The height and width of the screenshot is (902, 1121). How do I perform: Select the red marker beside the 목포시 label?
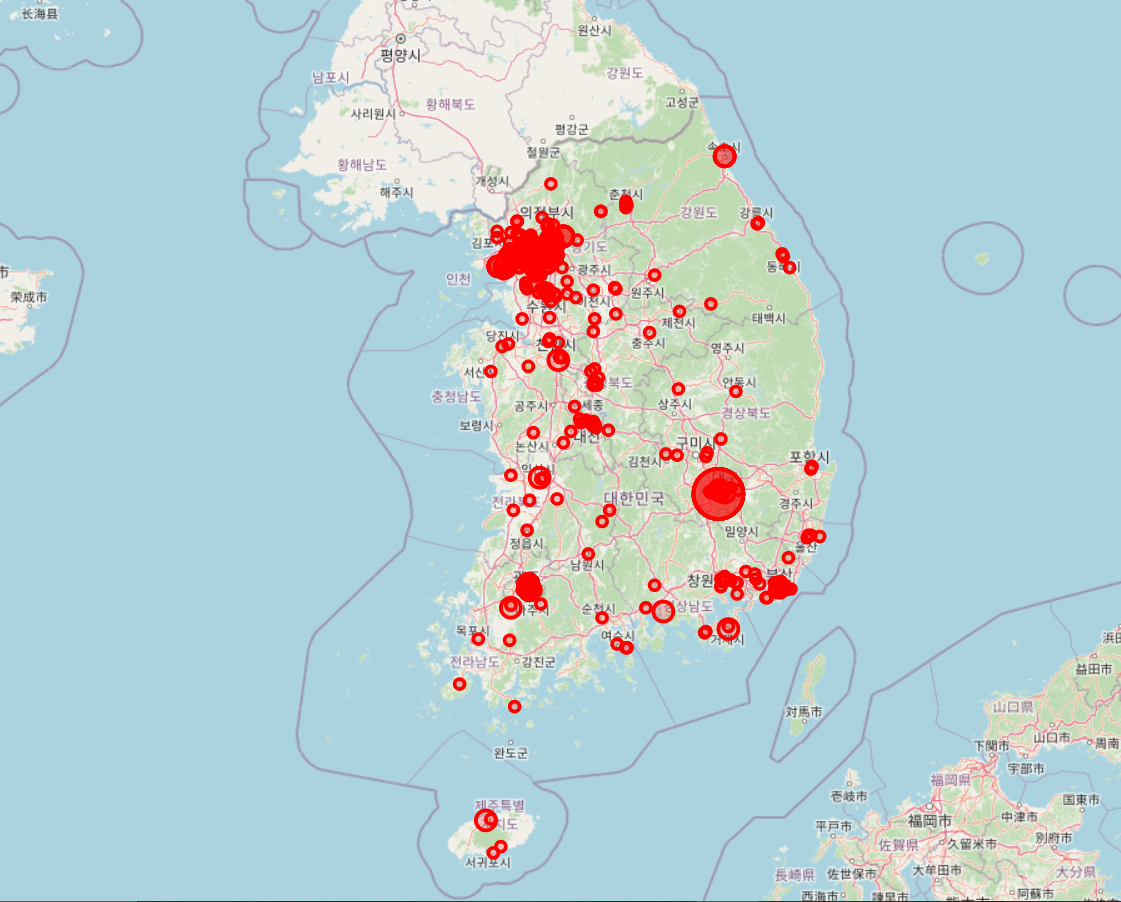tap(478, 639)
